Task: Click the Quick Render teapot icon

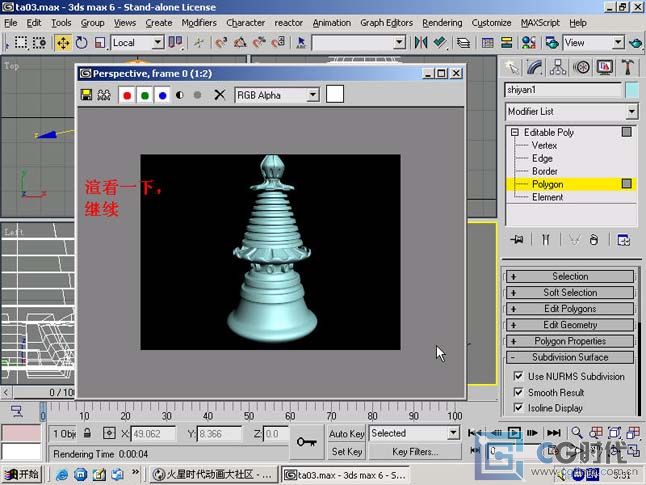Action: click(636, 43)
